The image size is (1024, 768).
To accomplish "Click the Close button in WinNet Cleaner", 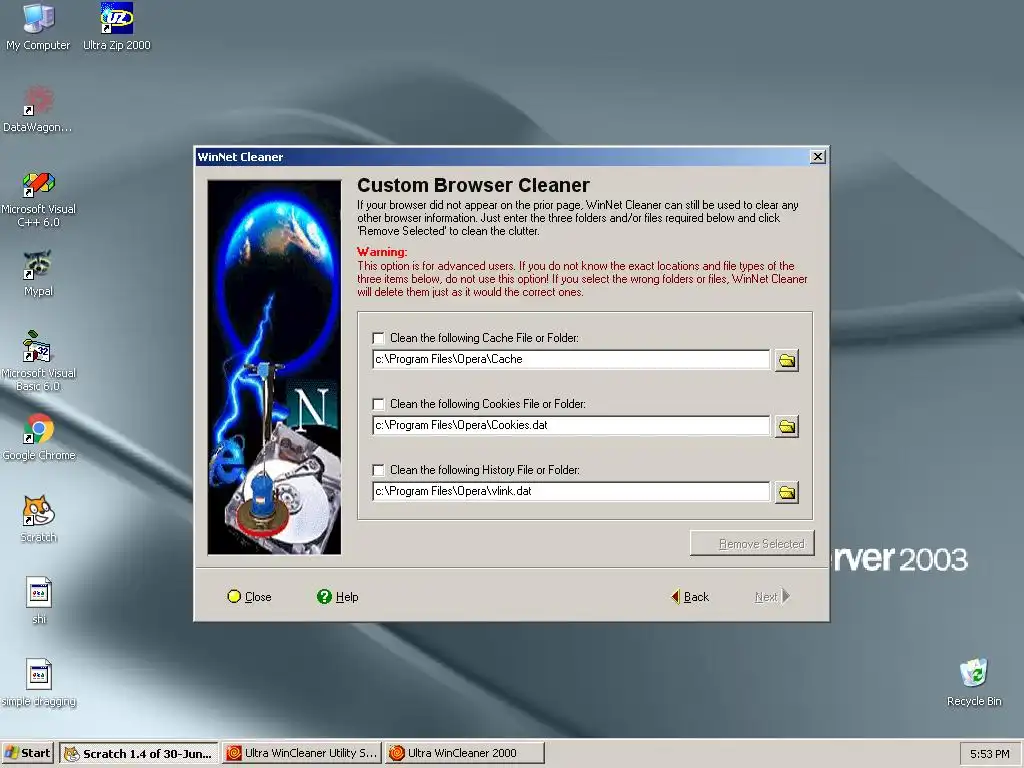I will pyautogui.click(x=249, y=597).
